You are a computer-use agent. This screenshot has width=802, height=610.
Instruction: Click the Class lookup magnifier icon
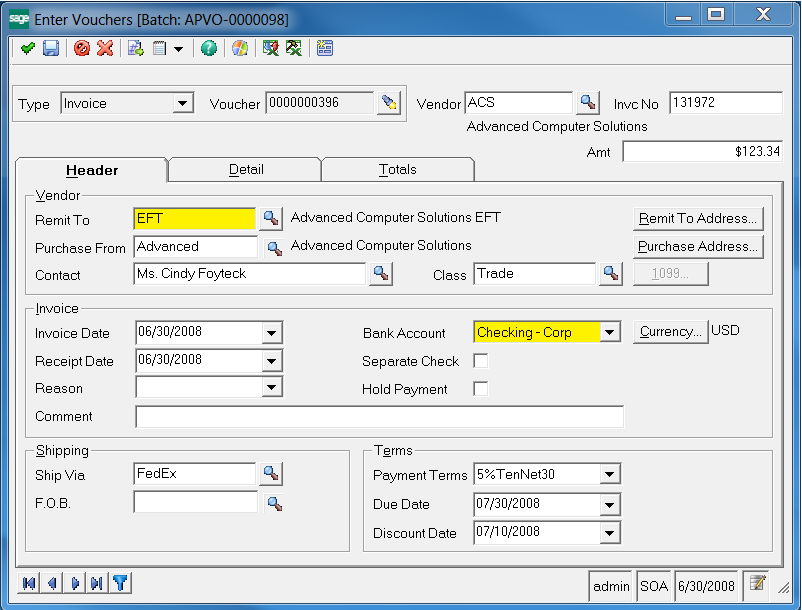[610, 273]
